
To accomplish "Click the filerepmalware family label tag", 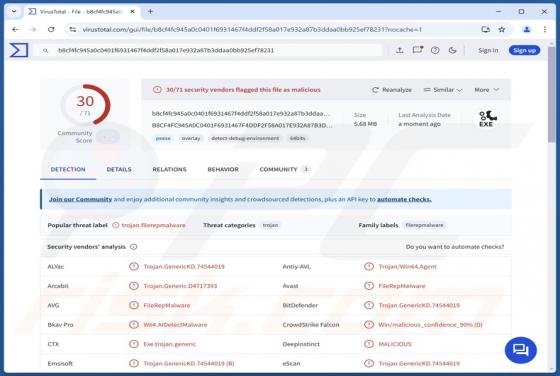I will click(424, 225).
